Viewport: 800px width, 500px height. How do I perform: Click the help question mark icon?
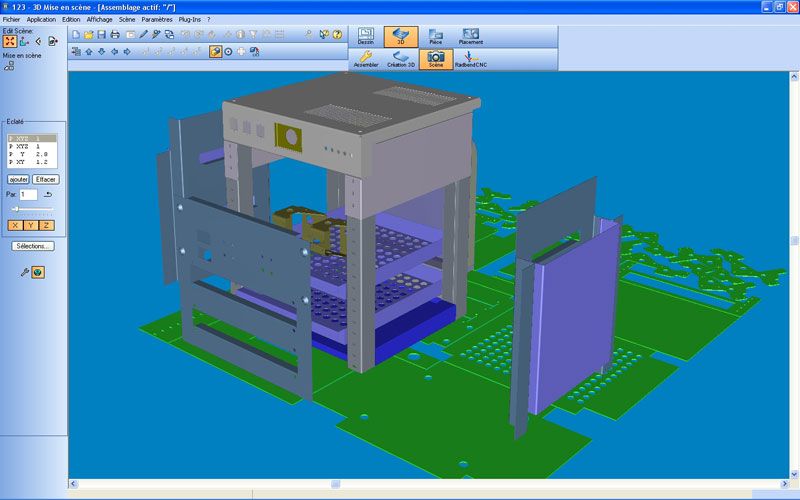(x=337, y=35)
